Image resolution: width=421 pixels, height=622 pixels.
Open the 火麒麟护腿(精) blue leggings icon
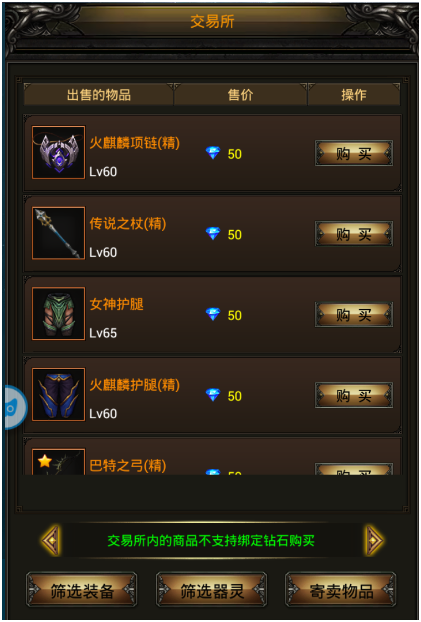(58, 395)
